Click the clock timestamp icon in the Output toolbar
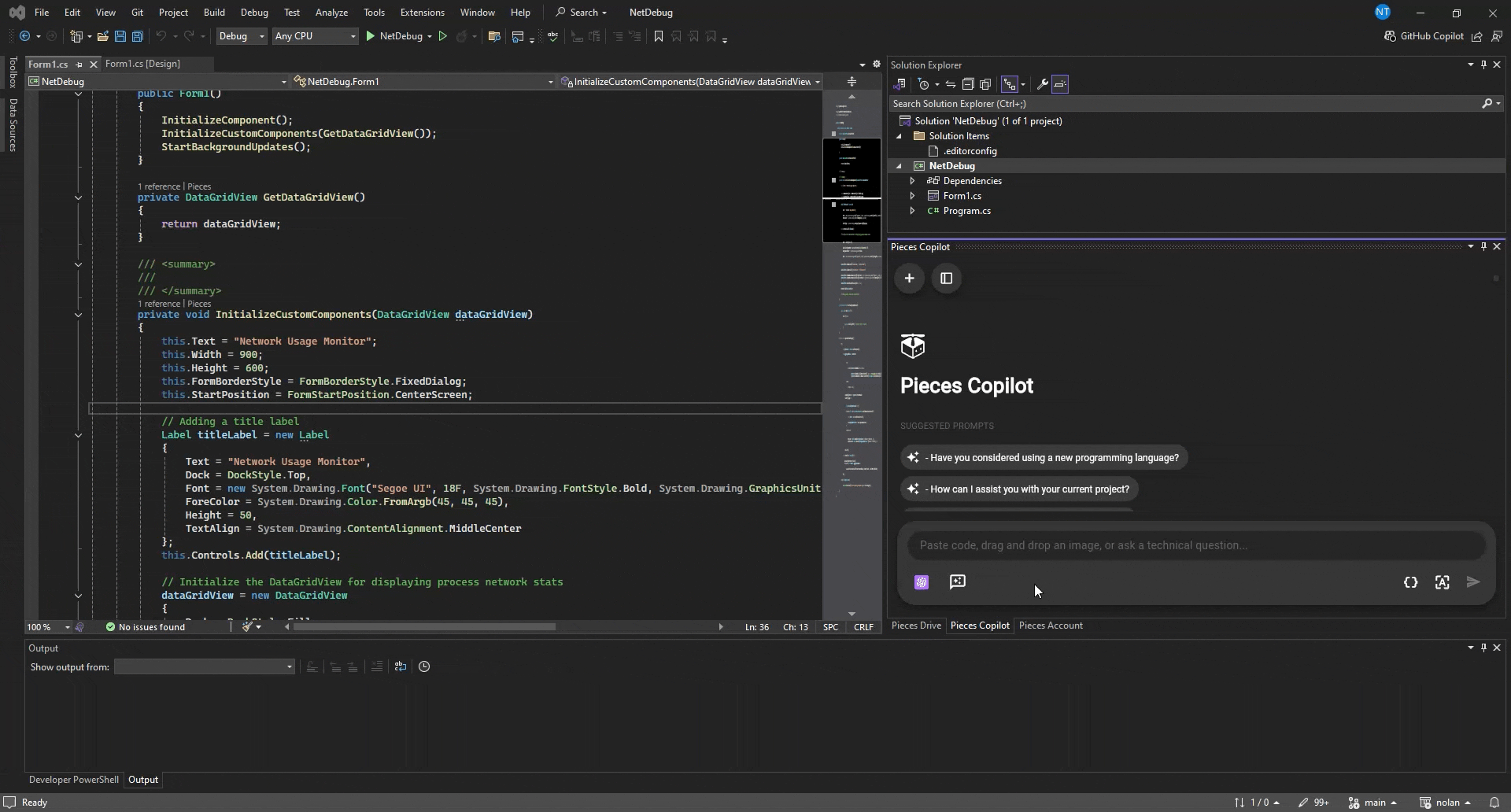Image resolution: width=1511 pixels, height=812 pixels. point(424,667)
